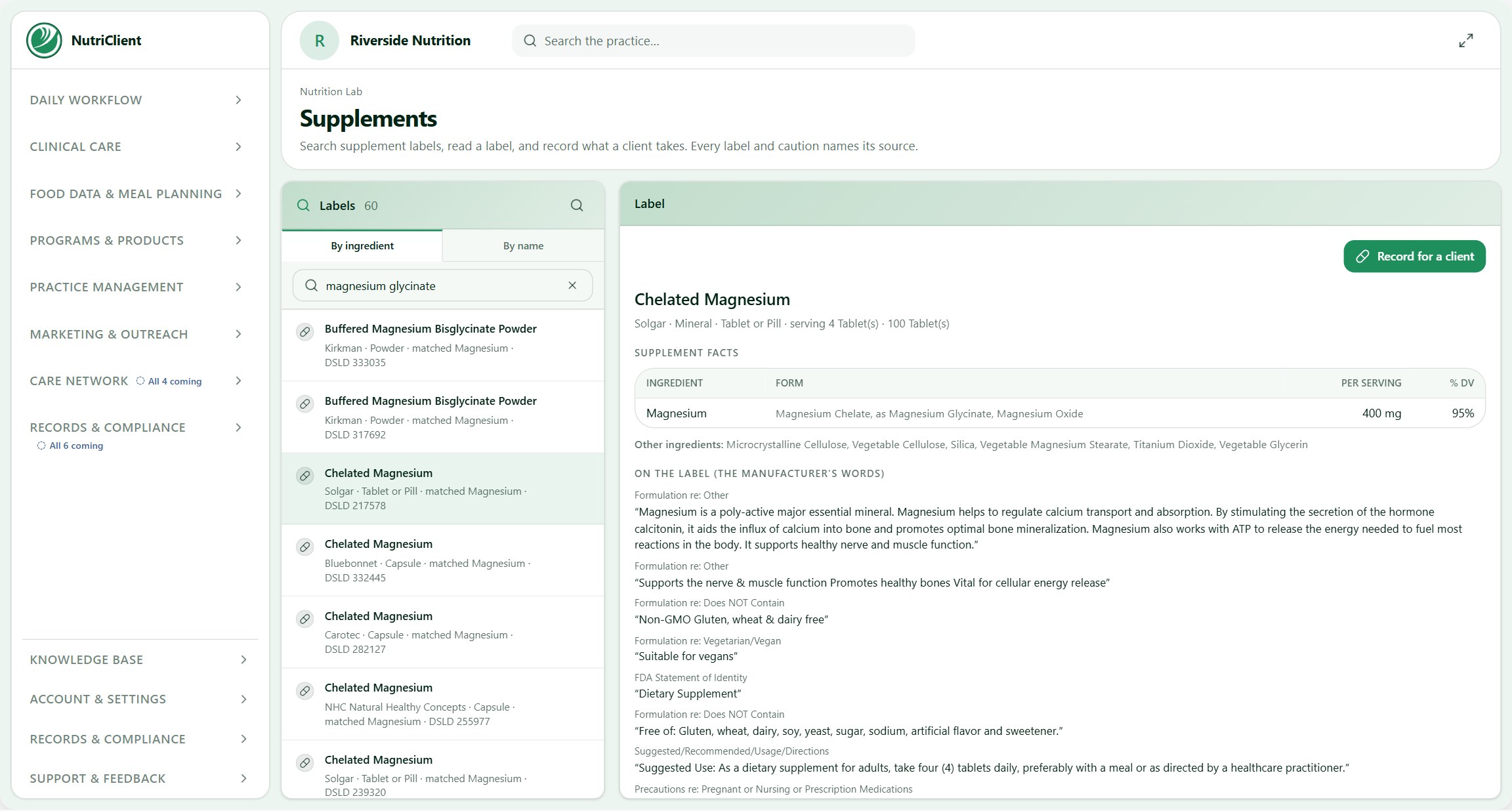The height and width of the screenshot is (811, 1512).
Task: Click the All 6 coming badge
Action: point(71,446)
